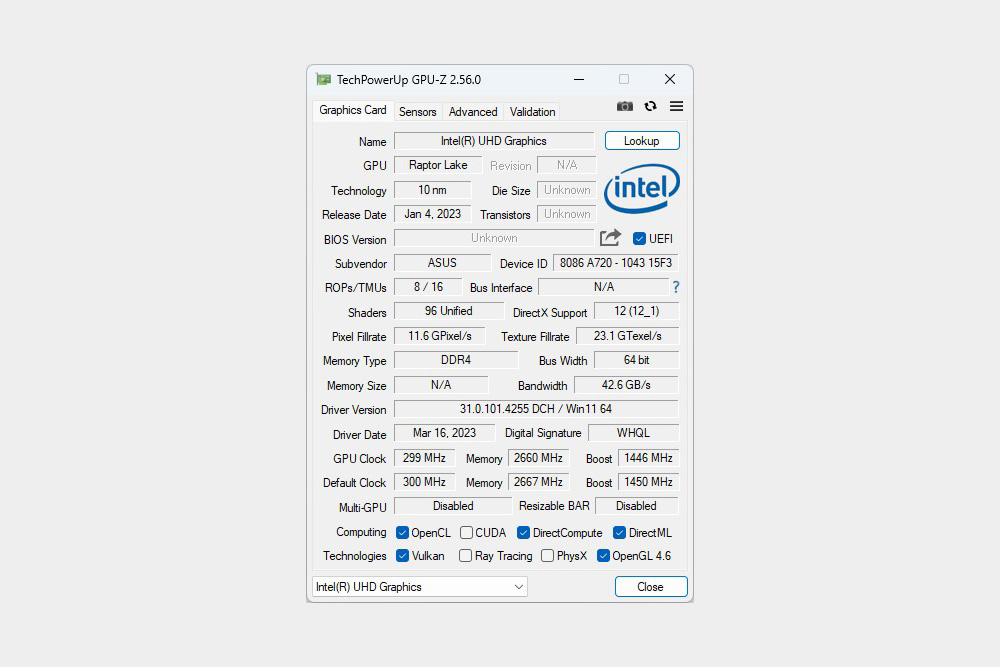Screen dimensions: 1000x667
Task: Click the BIOS Version field Unknown
Action: pyautogui.click(x=494, y=238)
